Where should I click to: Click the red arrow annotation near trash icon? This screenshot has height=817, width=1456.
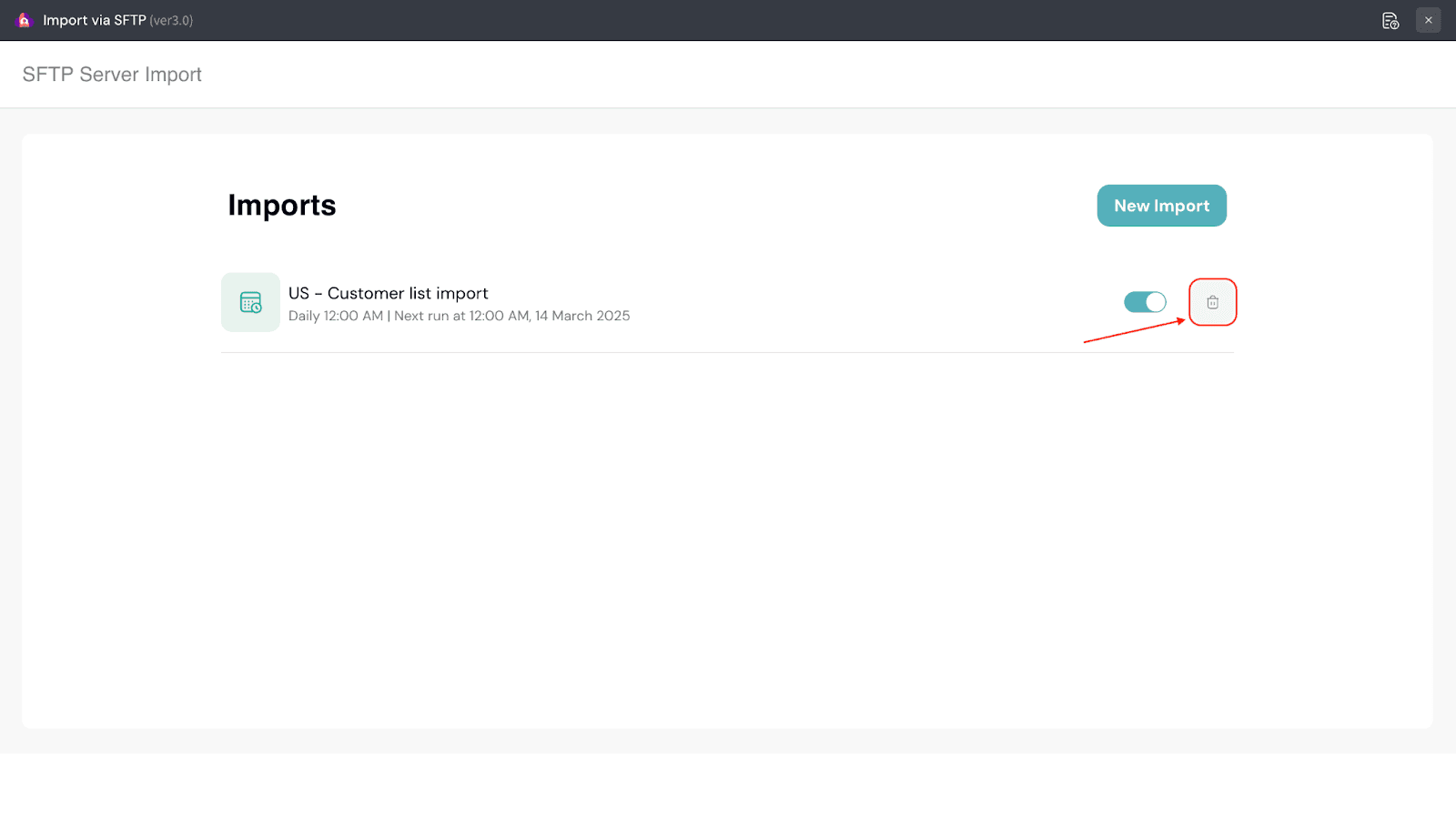(1133, 331)
